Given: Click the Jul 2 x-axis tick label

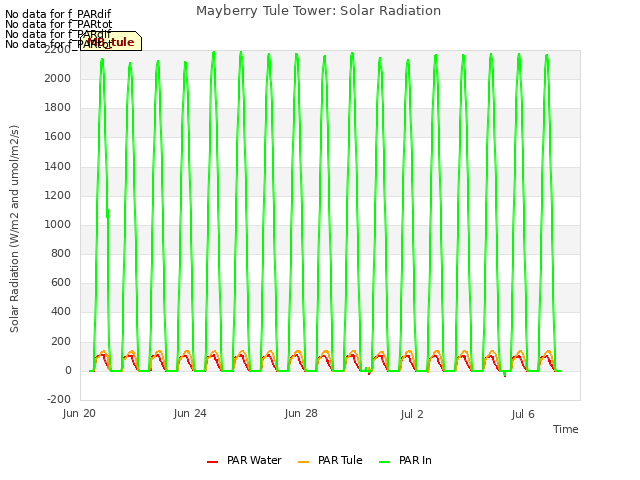Looking at the screenshot, I should (x=412, y=414).
